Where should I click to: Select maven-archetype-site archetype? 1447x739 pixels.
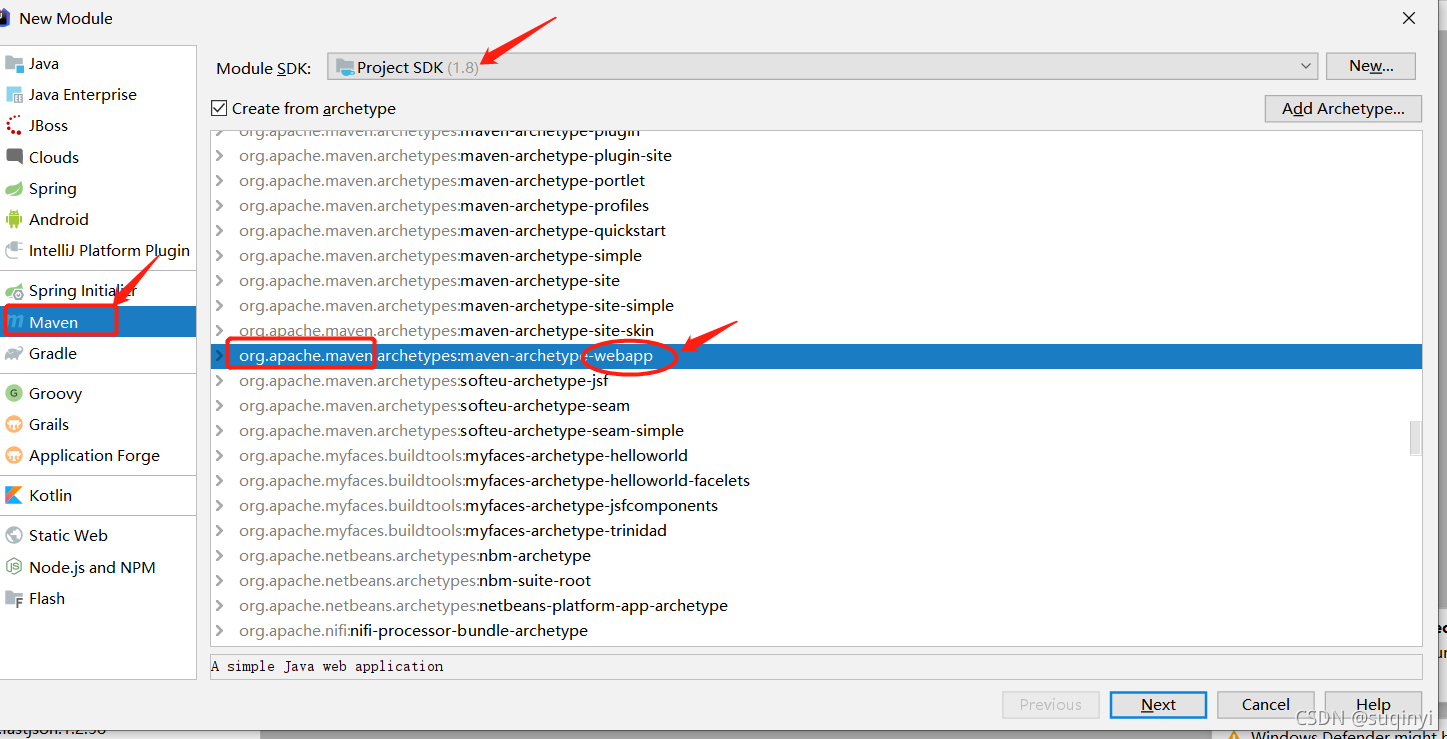pyautogui.click(x=816, y=281)
